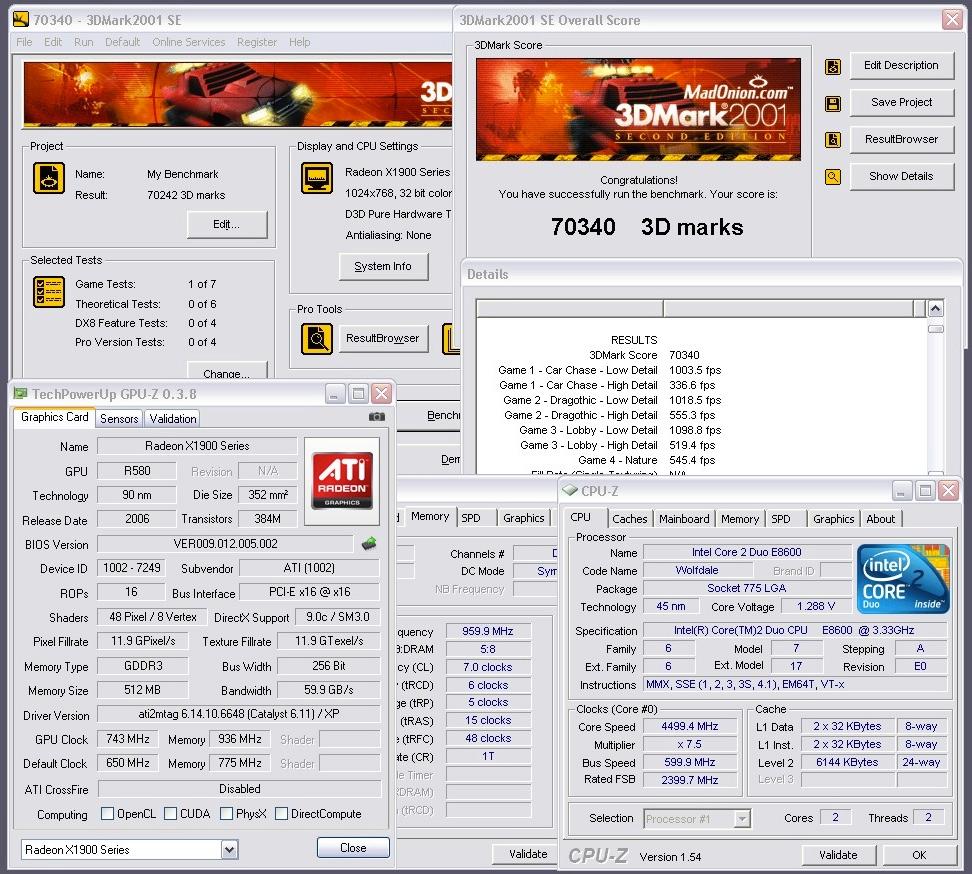Click the Edit Description button
This screenshot has width=972, height=874.
point(901,66)
